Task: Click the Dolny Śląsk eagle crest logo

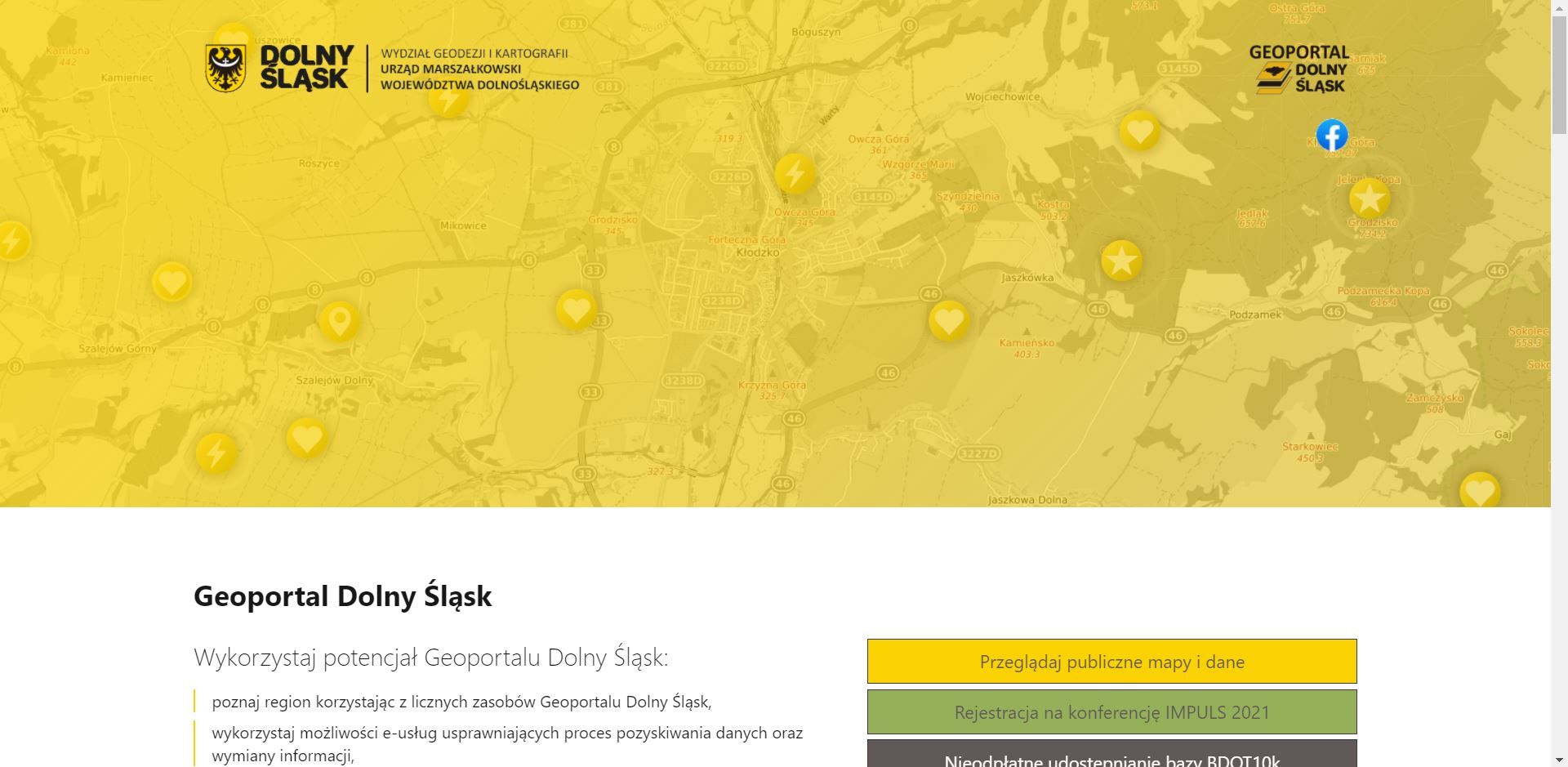Action: [x=225, y=69]
